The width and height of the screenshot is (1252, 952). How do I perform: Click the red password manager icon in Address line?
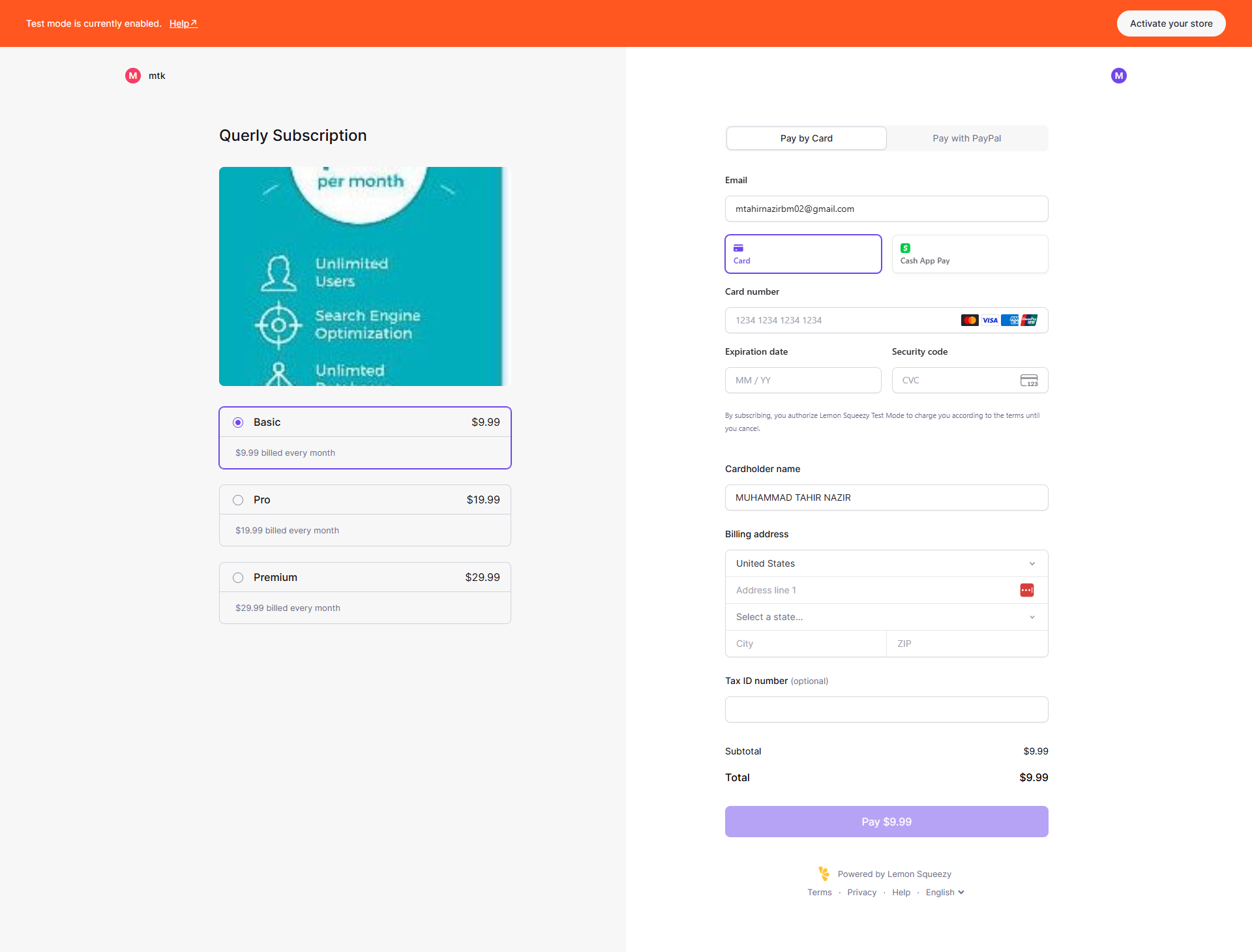point(1026,590)
